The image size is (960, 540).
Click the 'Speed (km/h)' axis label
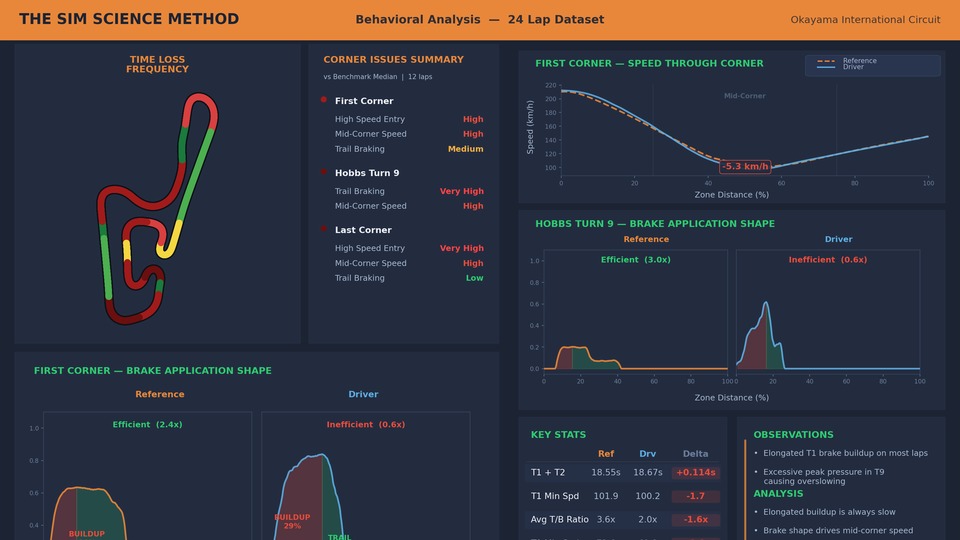530,127
